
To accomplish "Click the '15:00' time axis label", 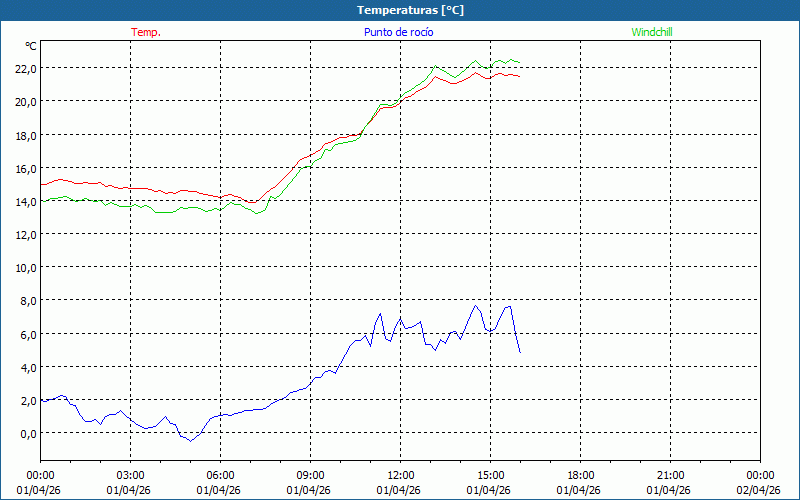I will [x=490, y=476].
